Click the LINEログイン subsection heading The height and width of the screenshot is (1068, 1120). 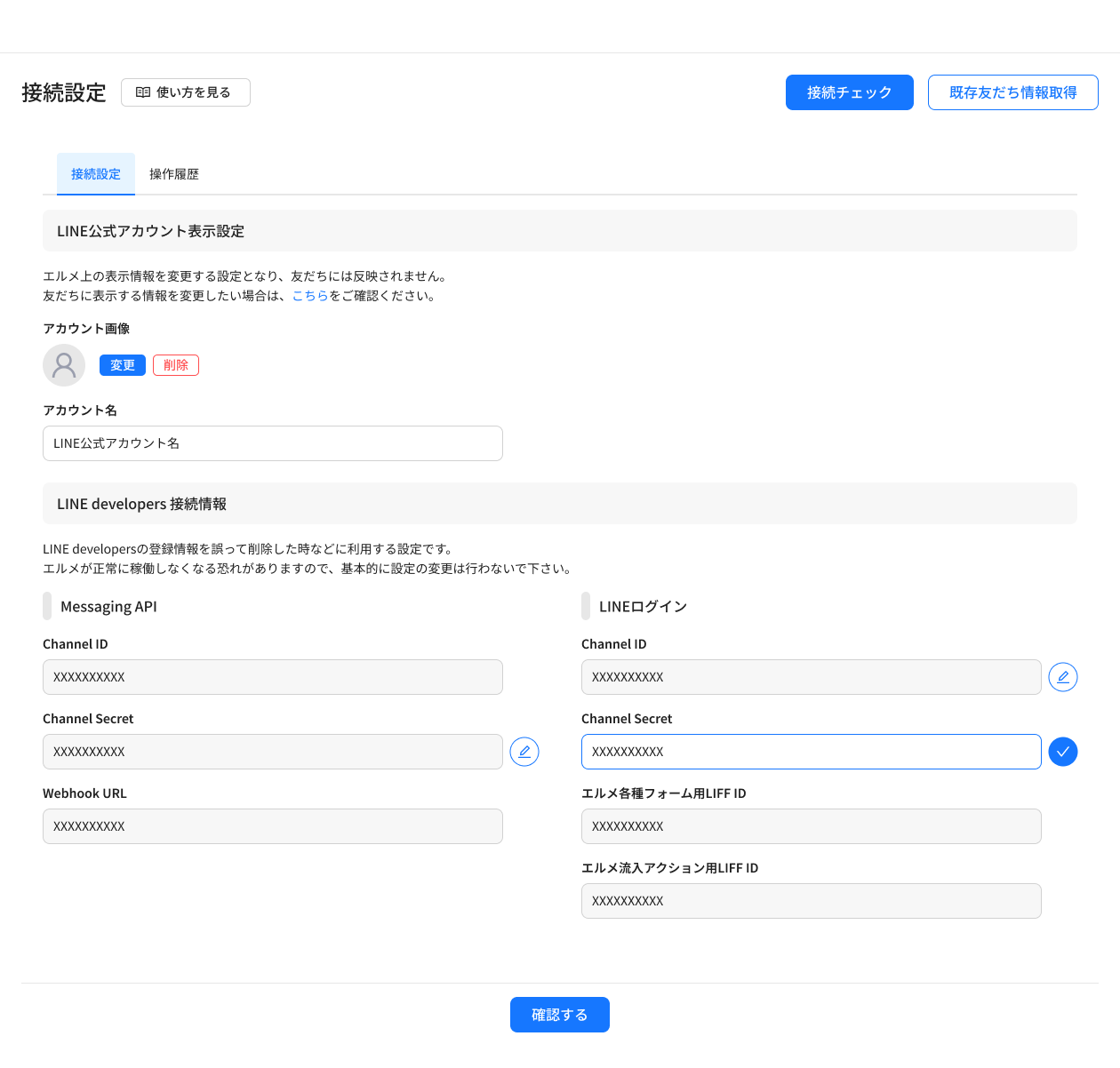tap(644, 607)
